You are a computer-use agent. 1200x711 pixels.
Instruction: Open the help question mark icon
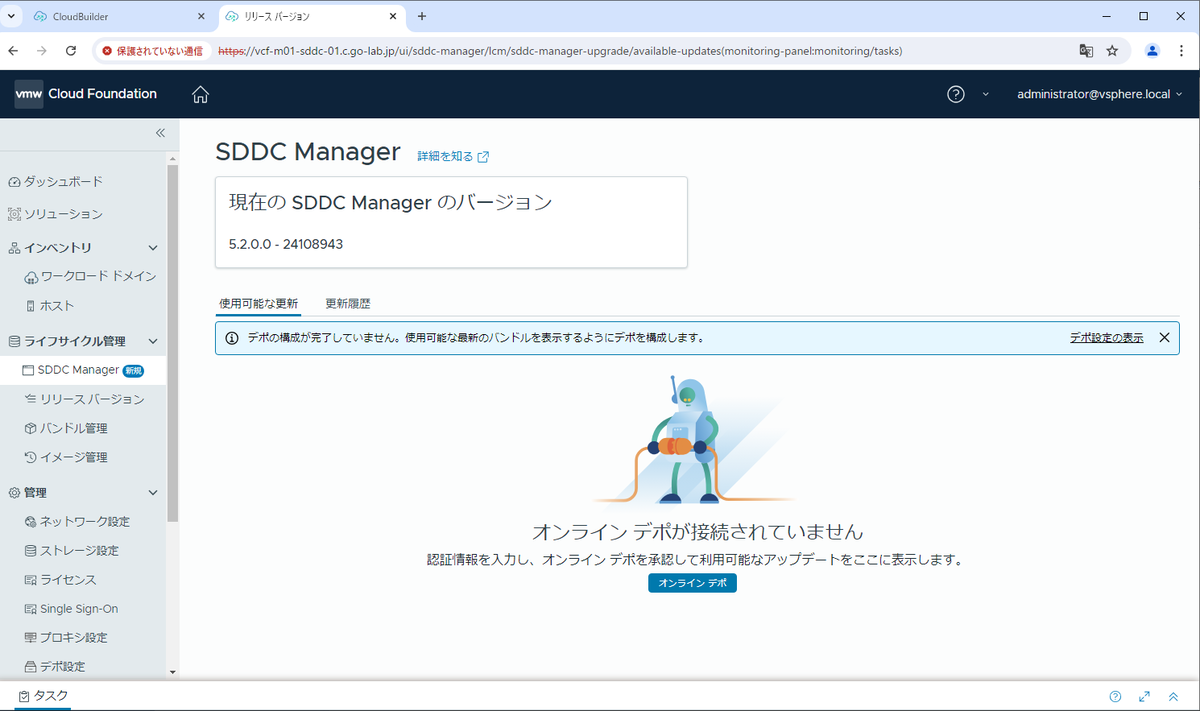point(956,94)
